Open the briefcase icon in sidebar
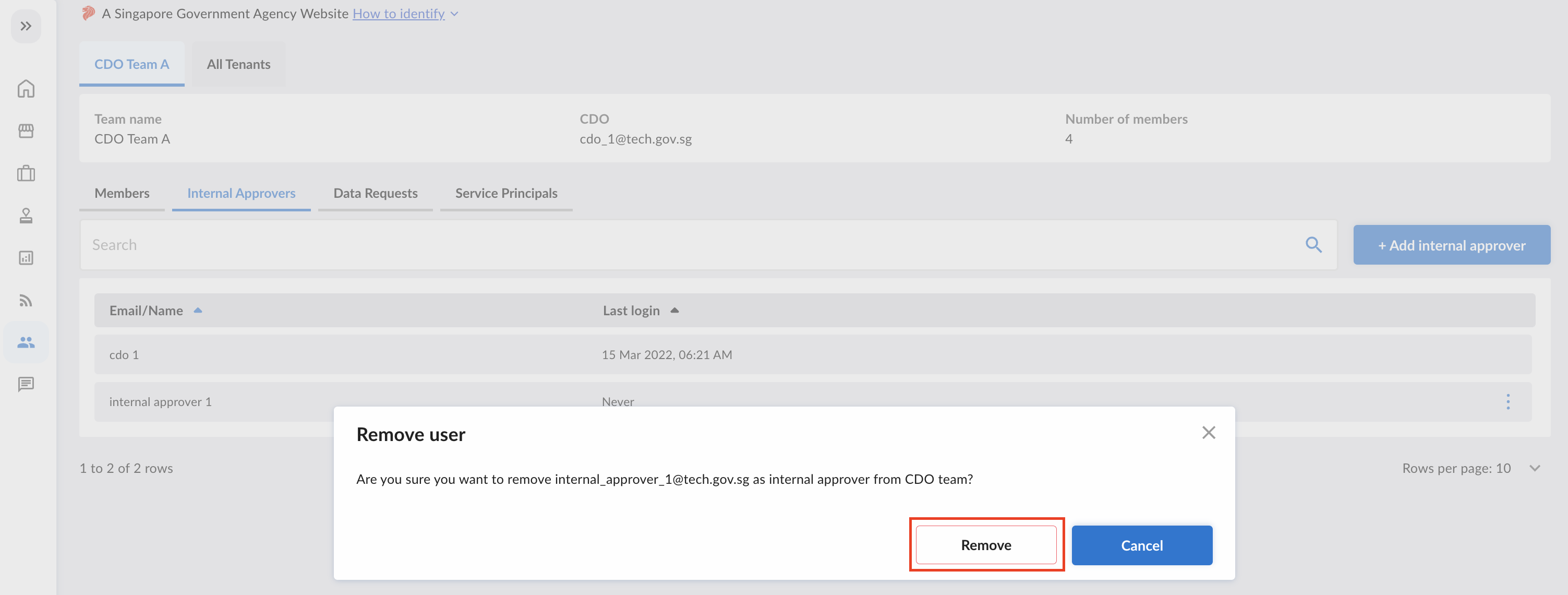 point(26,174)
